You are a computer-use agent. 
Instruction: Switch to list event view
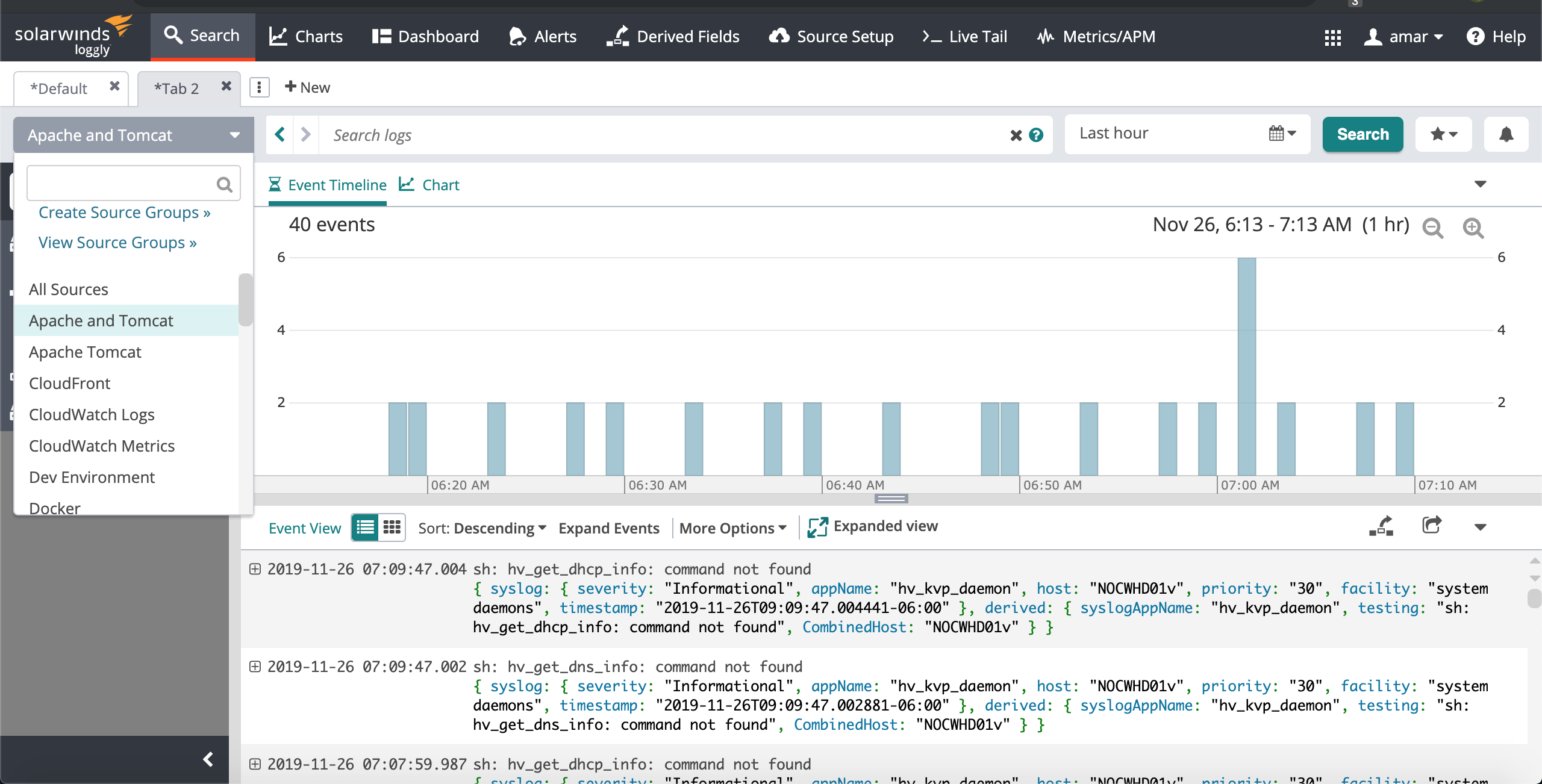point(365,527)
